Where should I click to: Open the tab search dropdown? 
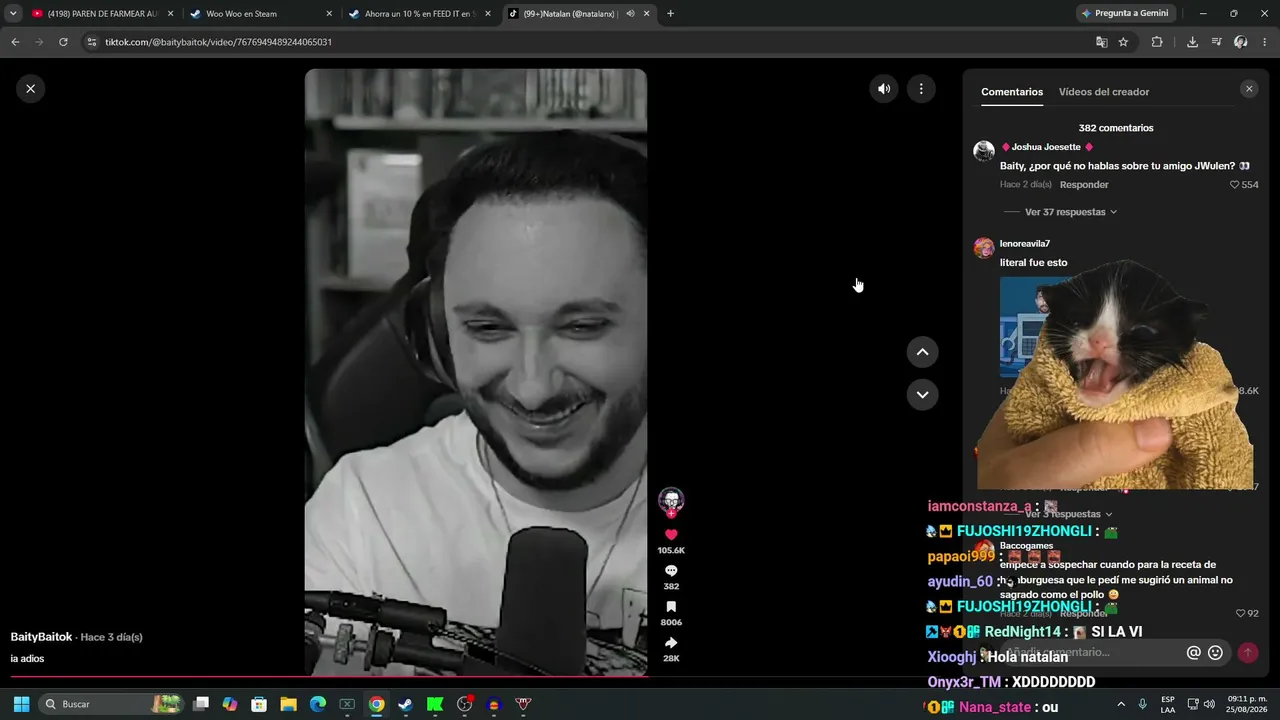(13, 13)
